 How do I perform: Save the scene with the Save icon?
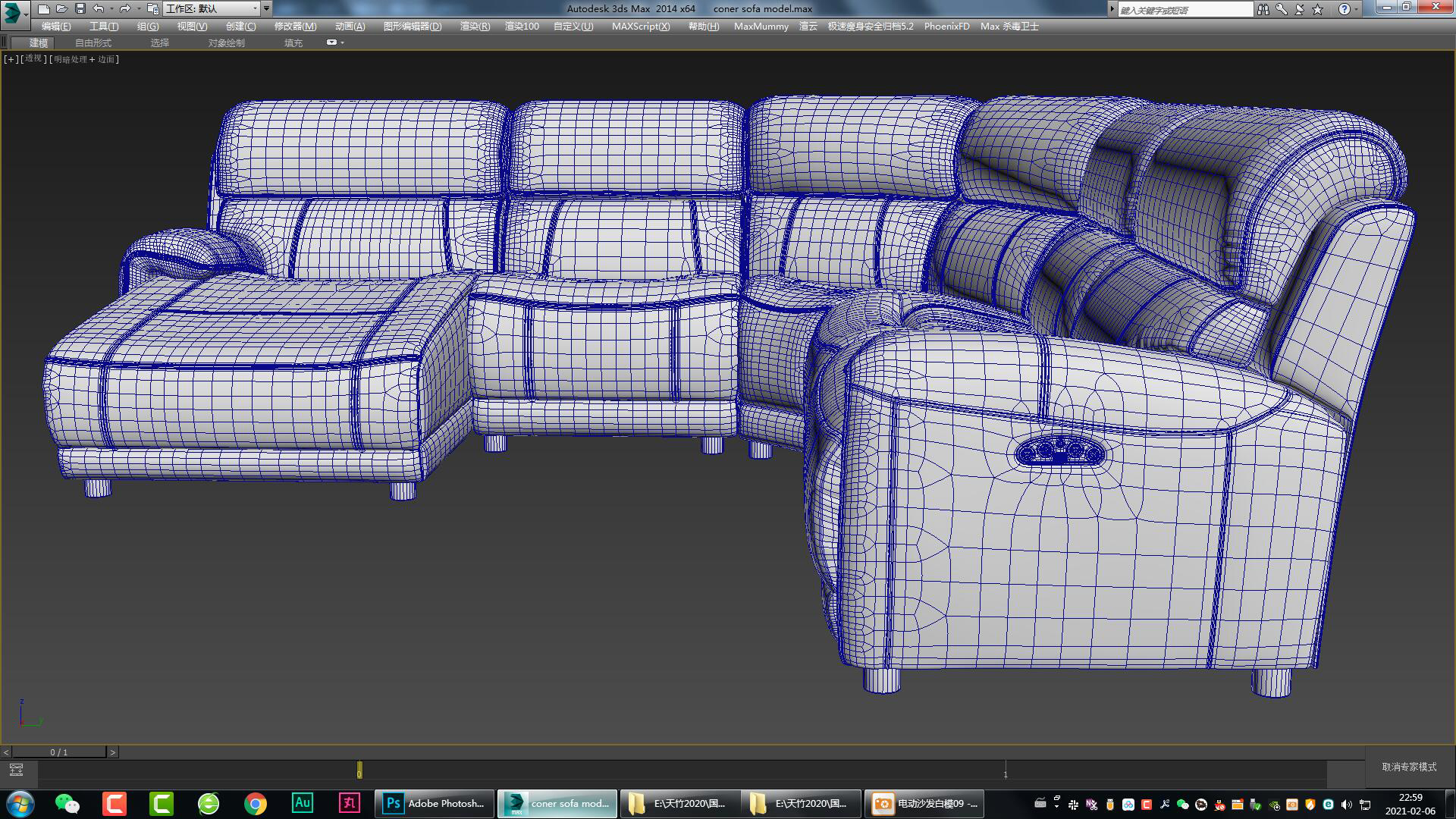80,8
